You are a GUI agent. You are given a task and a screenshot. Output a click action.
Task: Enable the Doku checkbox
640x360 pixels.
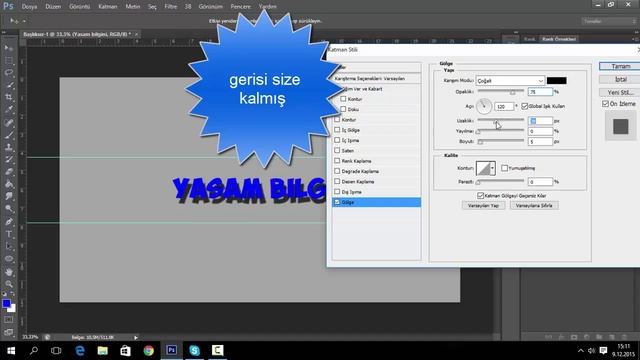343,109
